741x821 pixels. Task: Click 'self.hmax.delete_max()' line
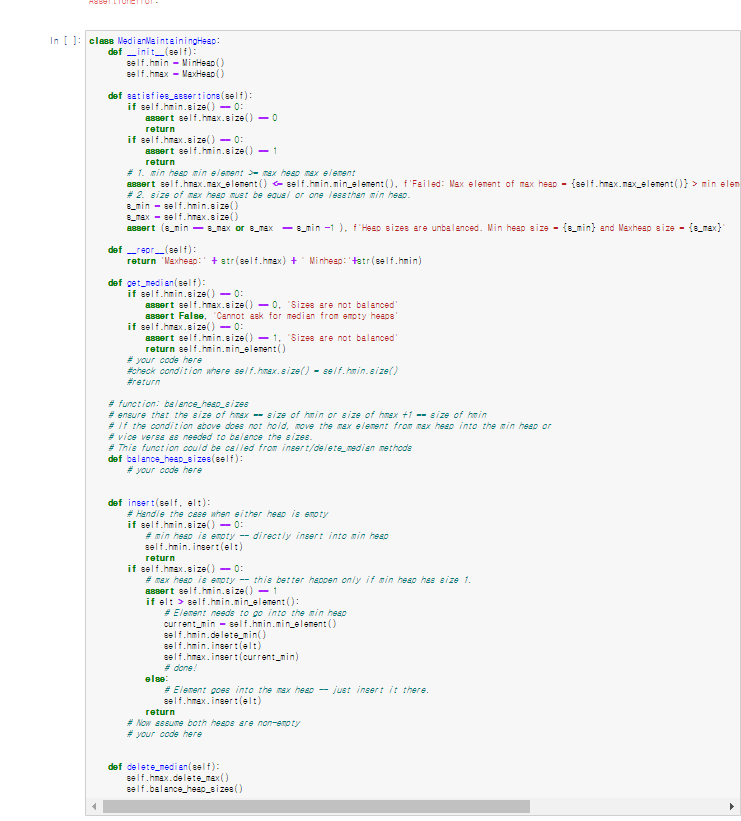coord(178,778)
